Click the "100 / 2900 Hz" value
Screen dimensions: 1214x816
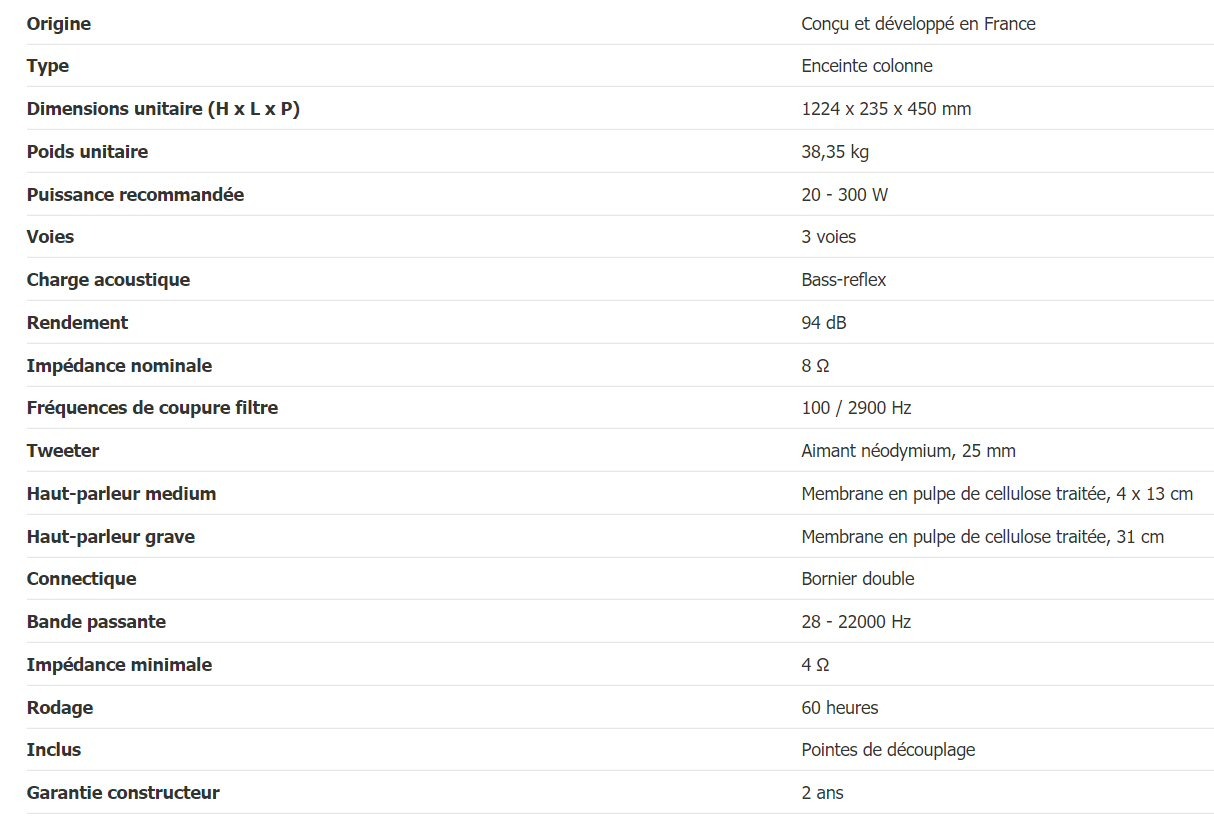tap(856, 408)
